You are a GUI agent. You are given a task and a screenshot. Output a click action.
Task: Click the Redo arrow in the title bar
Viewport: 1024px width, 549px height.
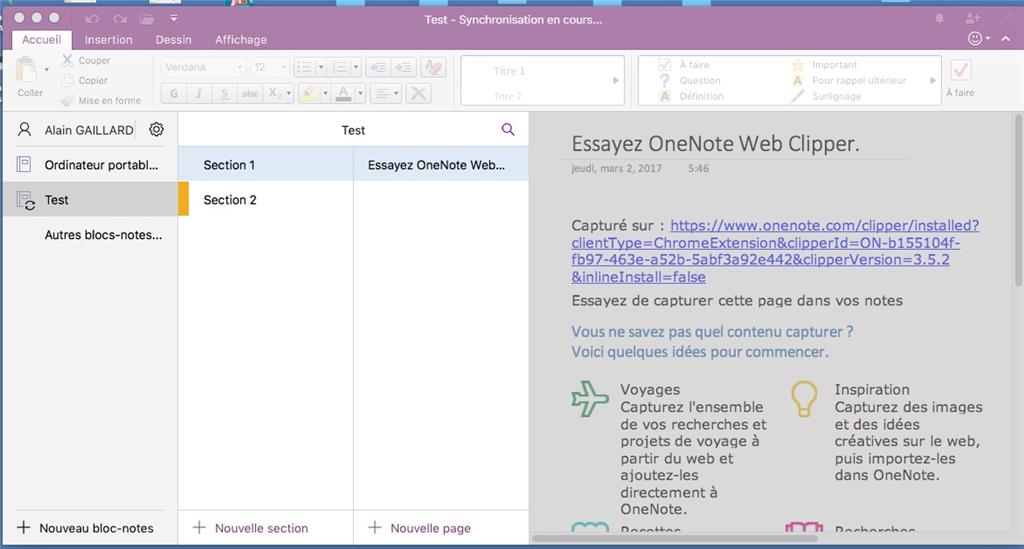point(120,19)
